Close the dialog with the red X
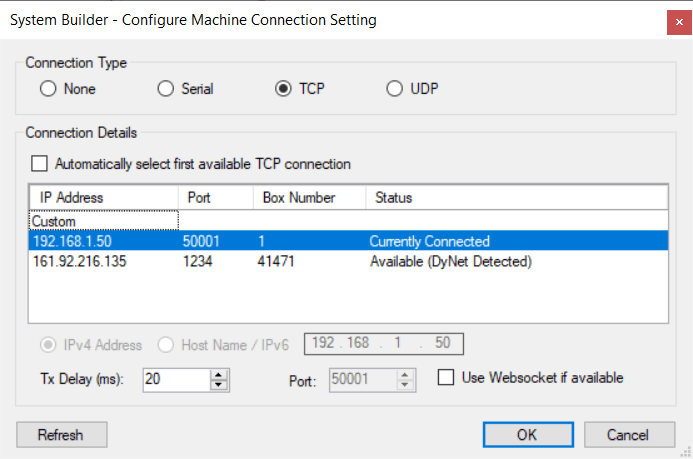Viewport: 693px width, 459px height. tap(679, 22)
